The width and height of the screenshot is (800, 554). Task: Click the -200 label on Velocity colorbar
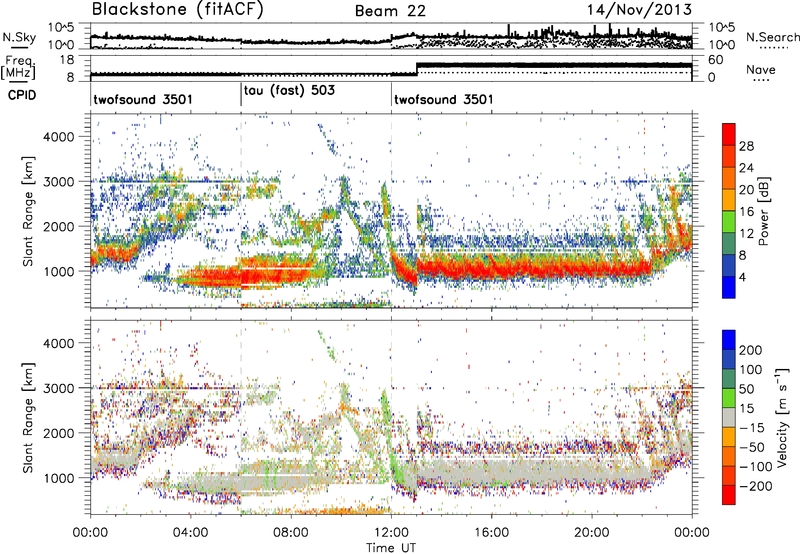[755, 486]
